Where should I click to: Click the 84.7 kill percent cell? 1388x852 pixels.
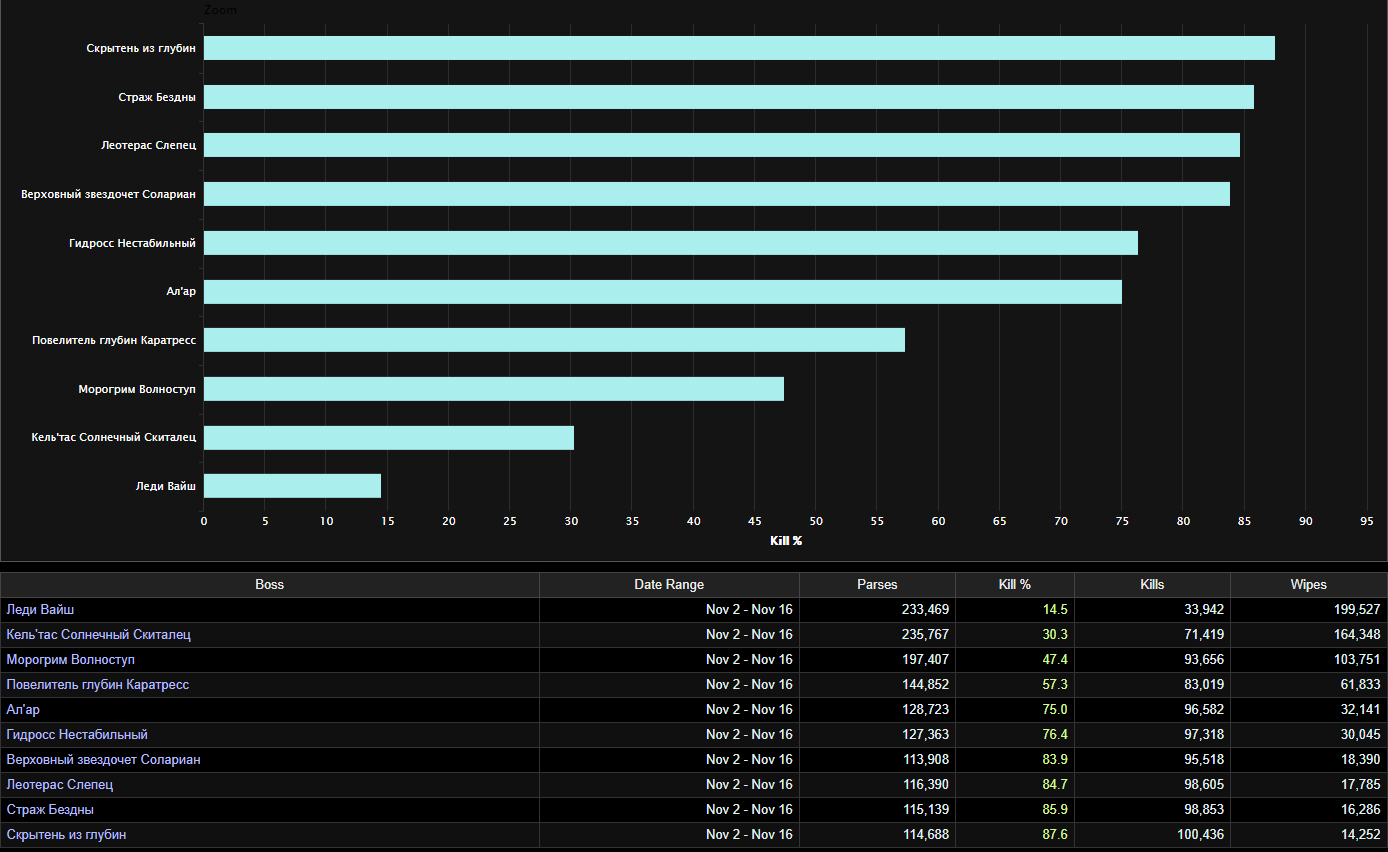tap(1015, 784)
